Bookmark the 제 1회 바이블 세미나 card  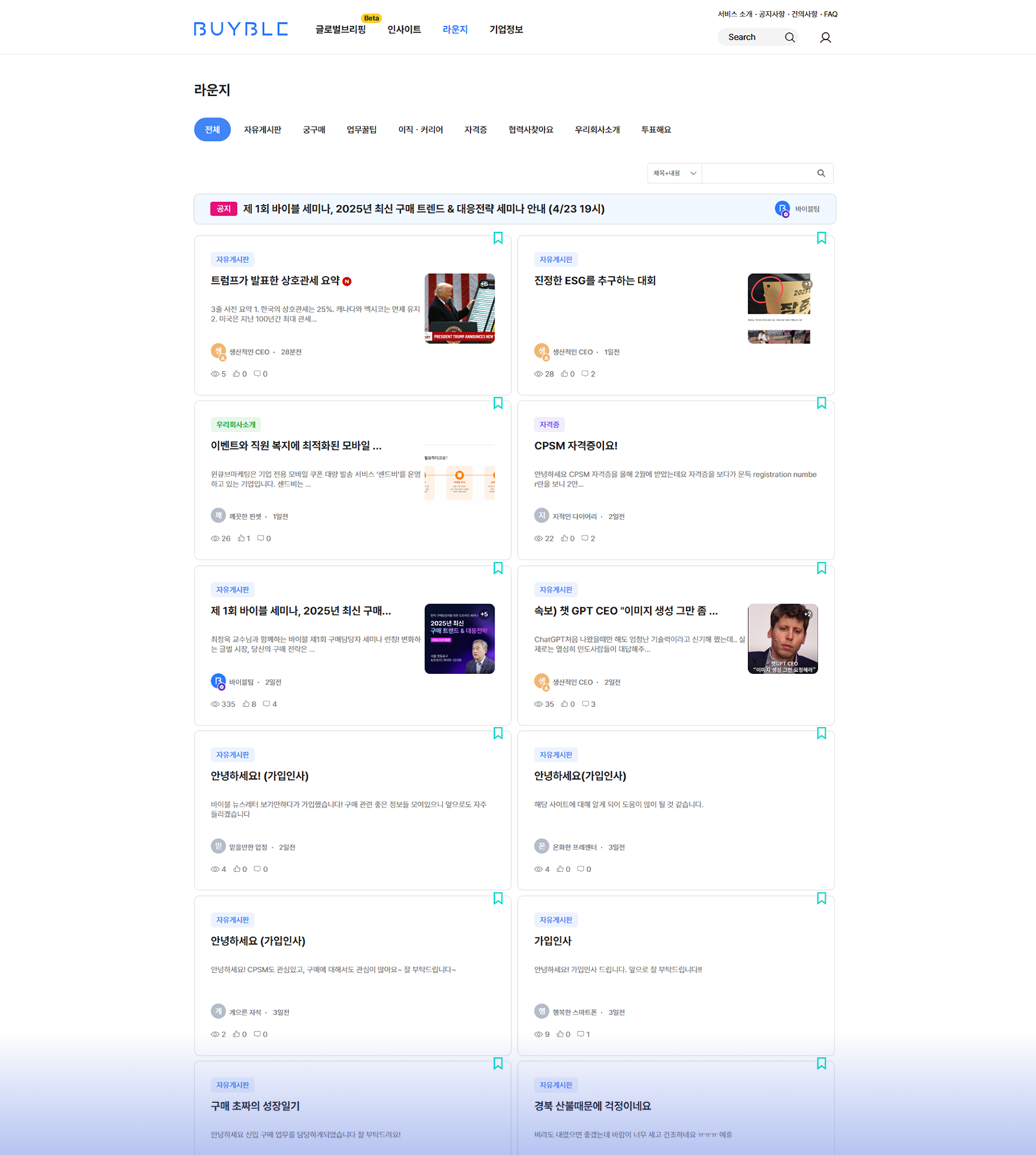coord(498,568)
